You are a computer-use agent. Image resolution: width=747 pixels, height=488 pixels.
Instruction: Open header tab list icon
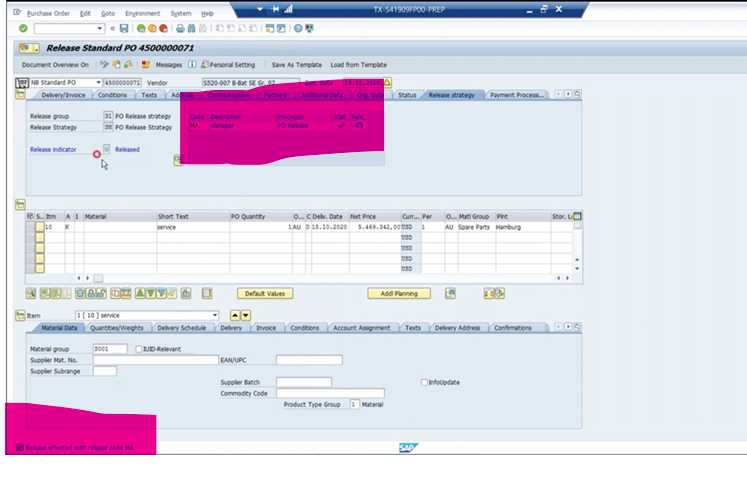pyautogui.click(x=577, y=94)
